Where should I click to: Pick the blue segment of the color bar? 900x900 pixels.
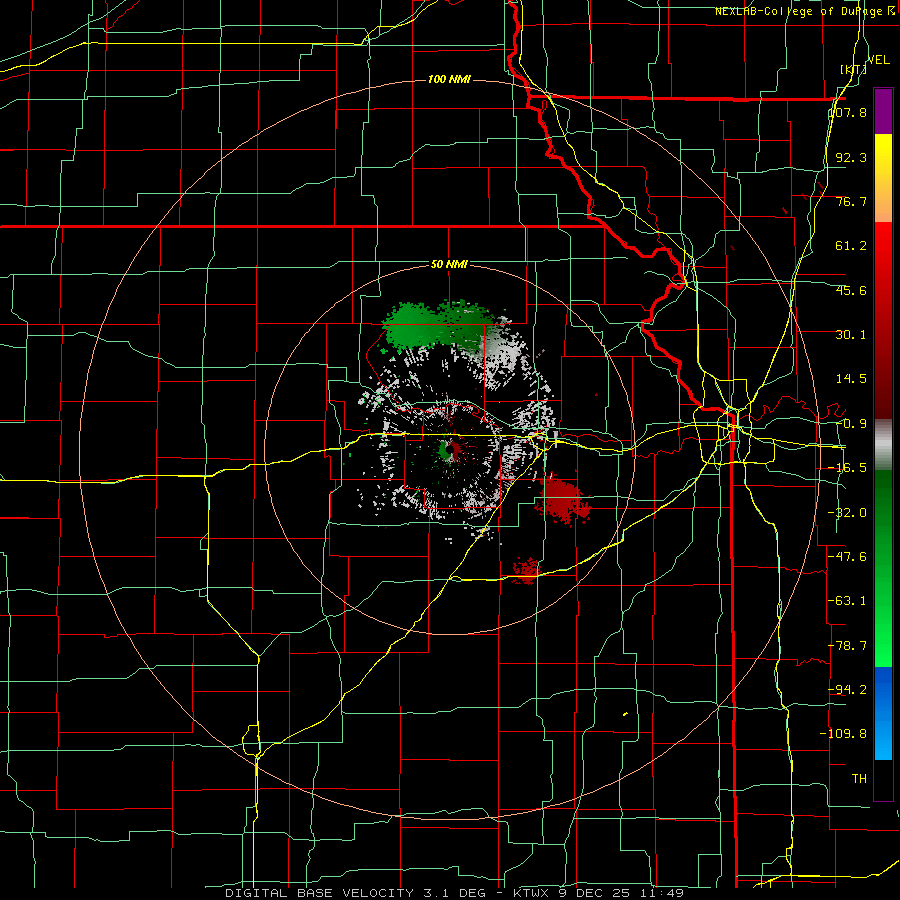883,713
